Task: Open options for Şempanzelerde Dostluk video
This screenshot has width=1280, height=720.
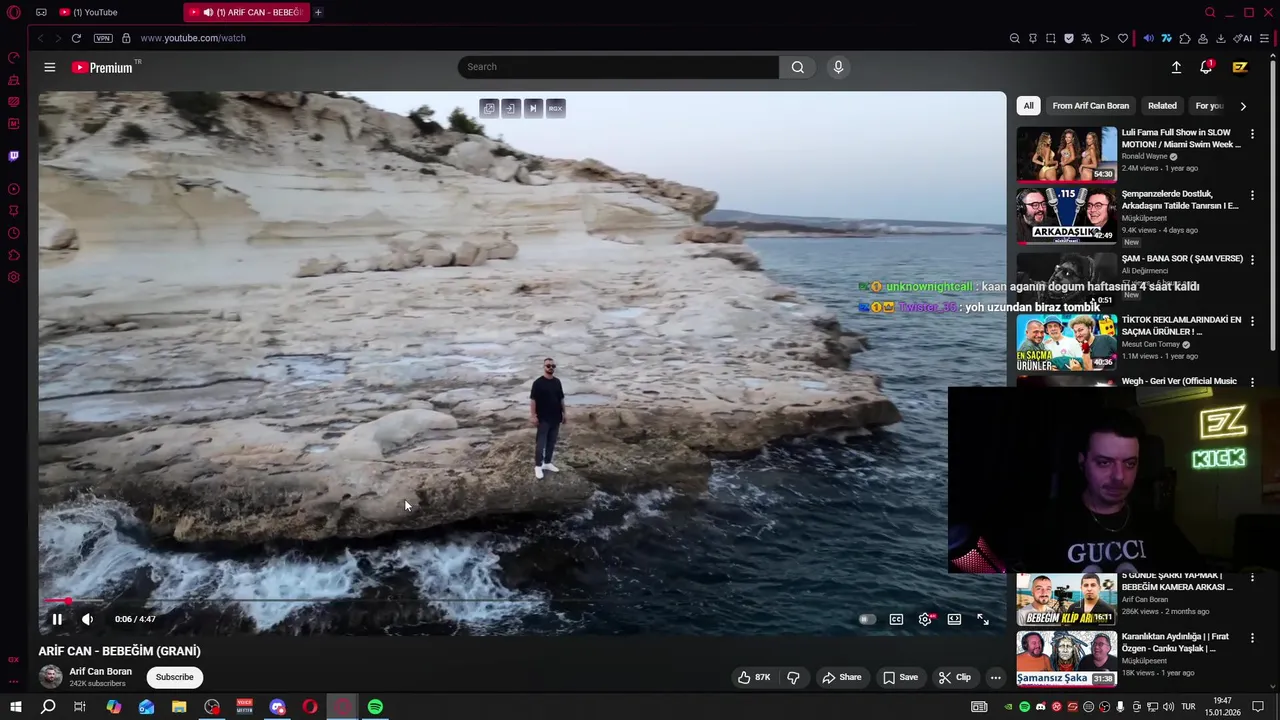Action: click(1252, 196)
